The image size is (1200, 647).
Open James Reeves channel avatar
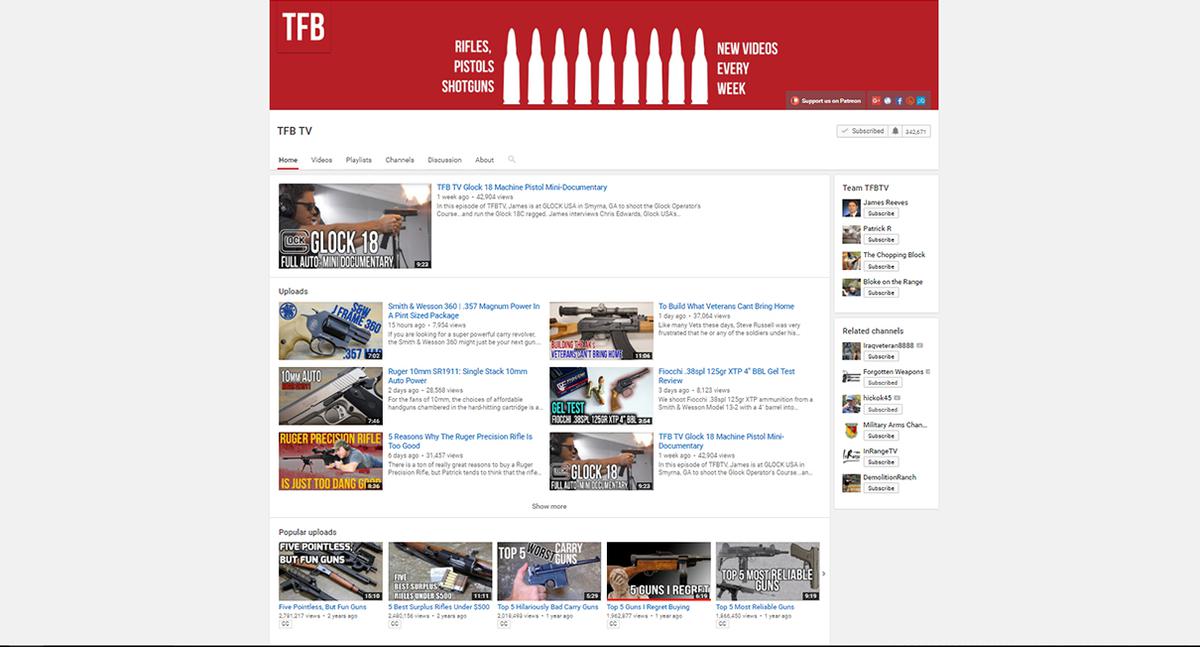coord(851,208)
